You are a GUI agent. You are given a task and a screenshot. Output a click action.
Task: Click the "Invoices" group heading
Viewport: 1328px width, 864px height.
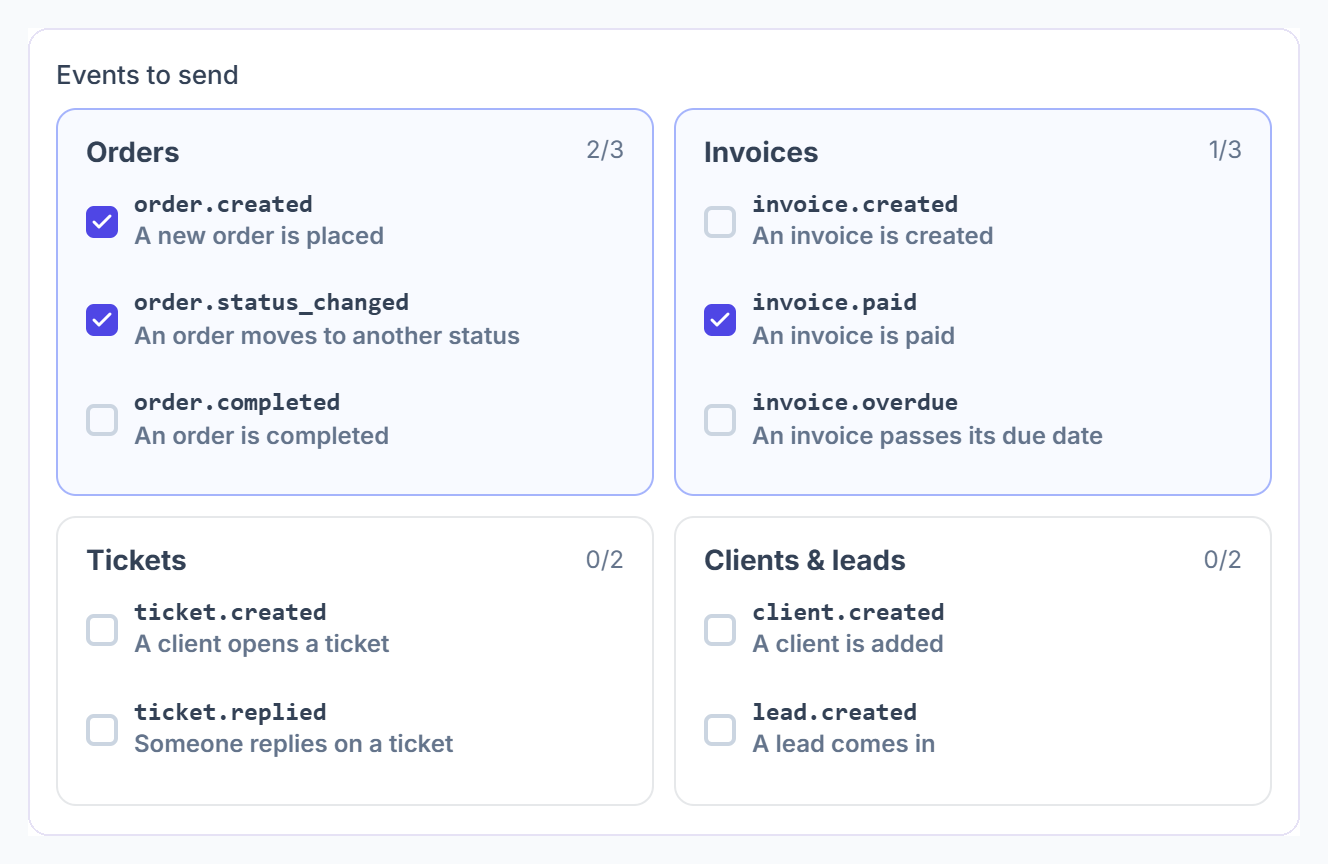[x=761, y=152]
